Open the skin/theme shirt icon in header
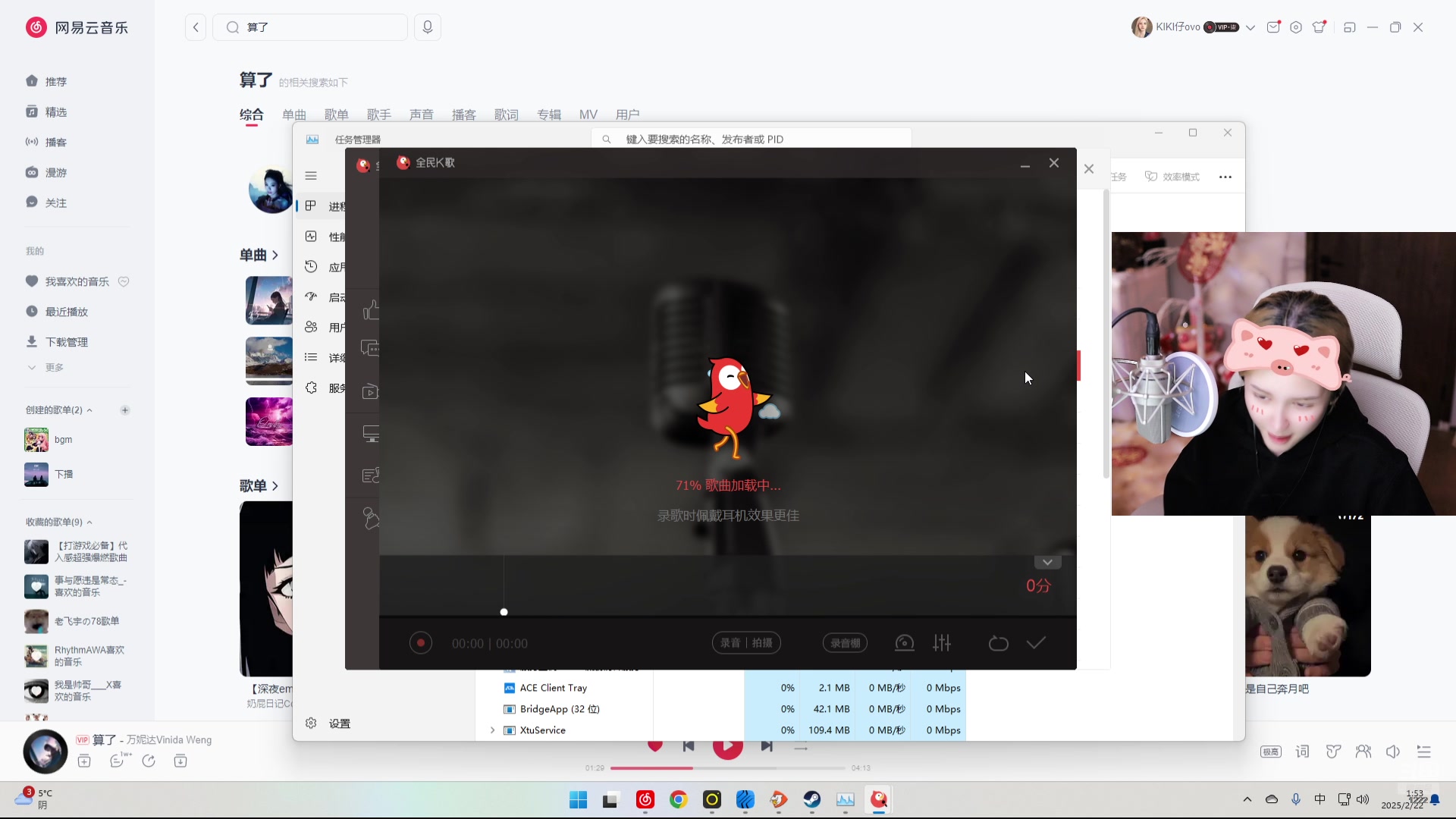The image size is (1456, 819). click(x=1319, y=27)
